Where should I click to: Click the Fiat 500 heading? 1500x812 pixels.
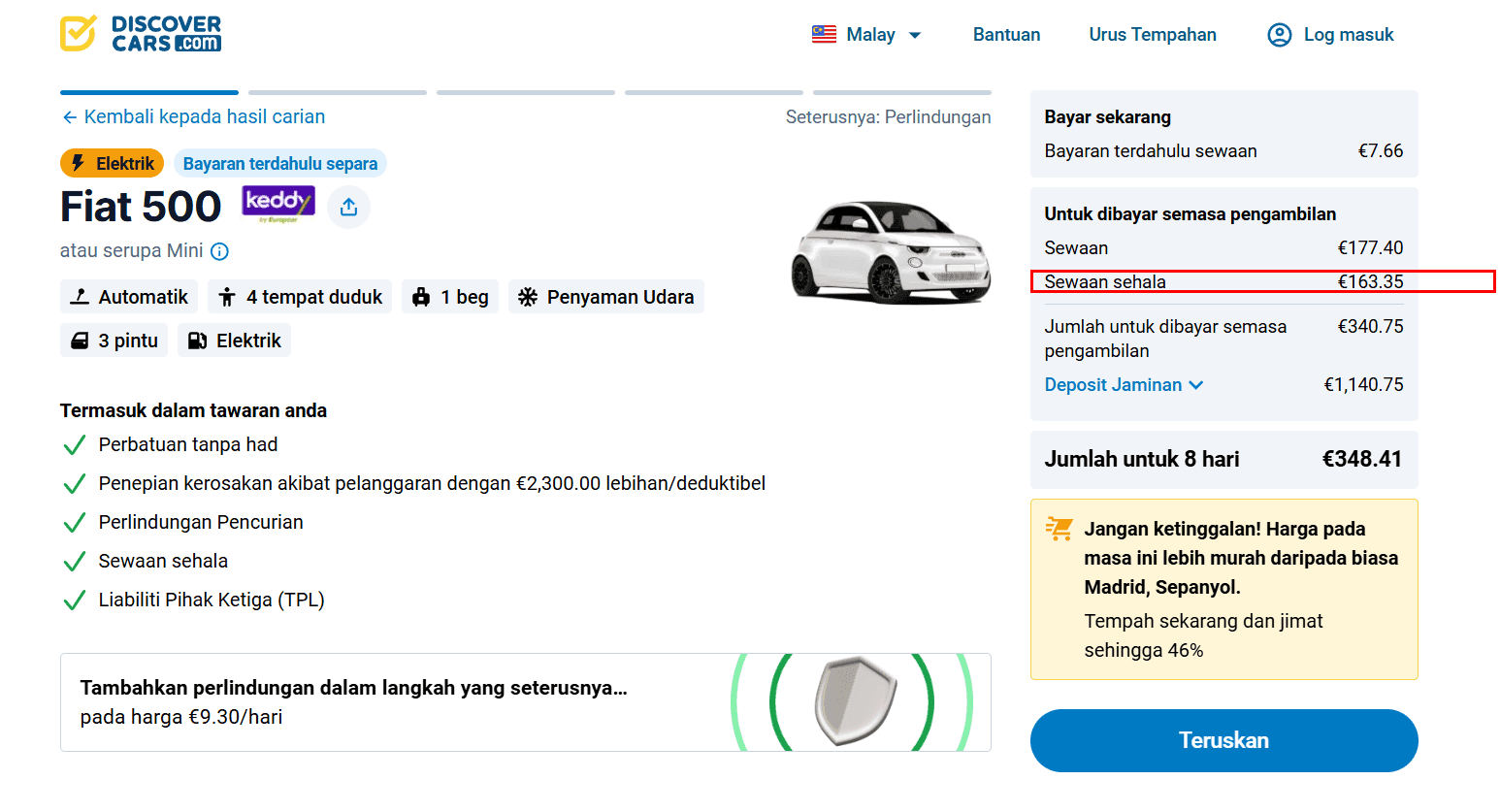click(141, 207)
